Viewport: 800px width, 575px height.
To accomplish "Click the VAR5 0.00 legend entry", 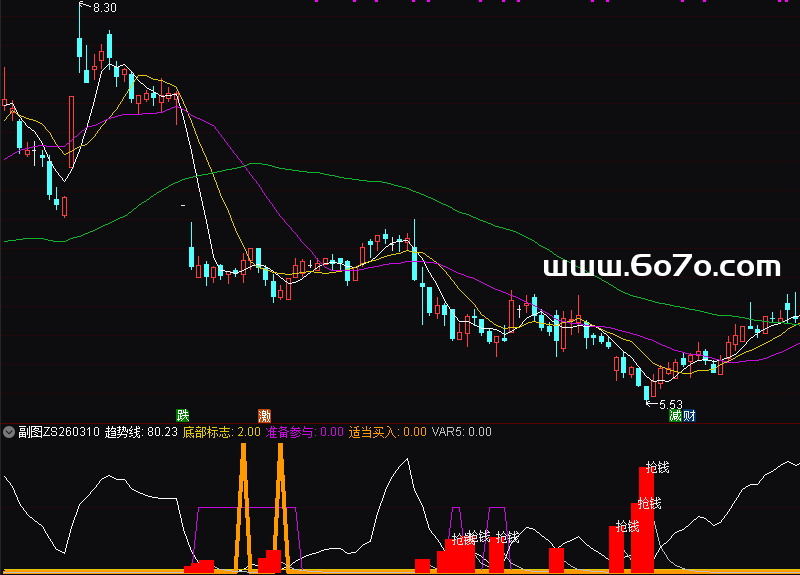I will click(x=461, y=433).
